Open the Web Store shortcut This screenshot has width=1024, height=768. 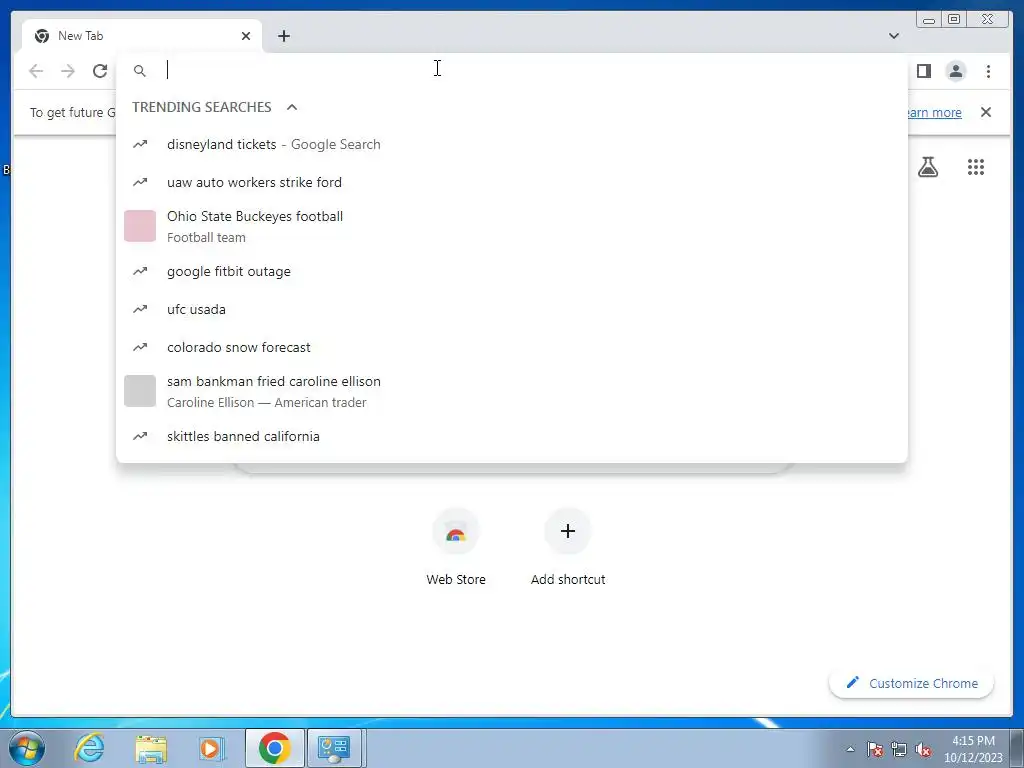[456, 547]
